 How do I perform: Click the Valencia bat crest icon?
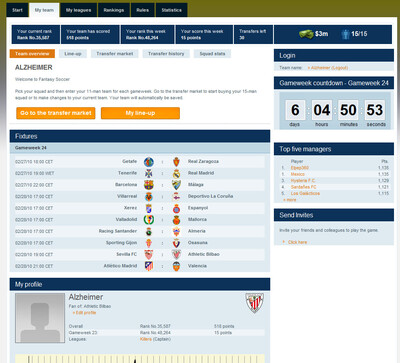point(176,266)
